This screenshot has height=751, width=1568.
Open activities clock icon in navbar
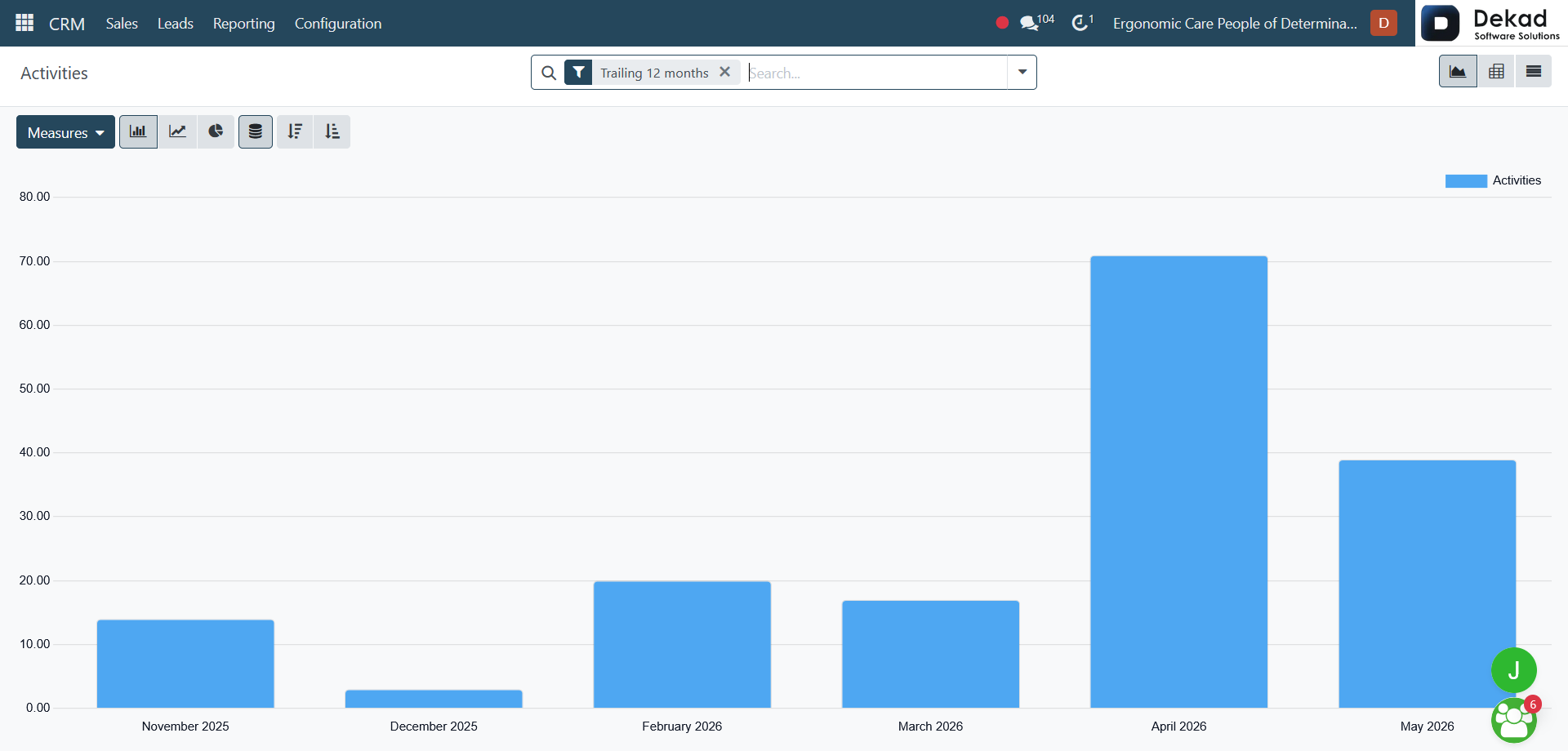tap(1082, 23)
